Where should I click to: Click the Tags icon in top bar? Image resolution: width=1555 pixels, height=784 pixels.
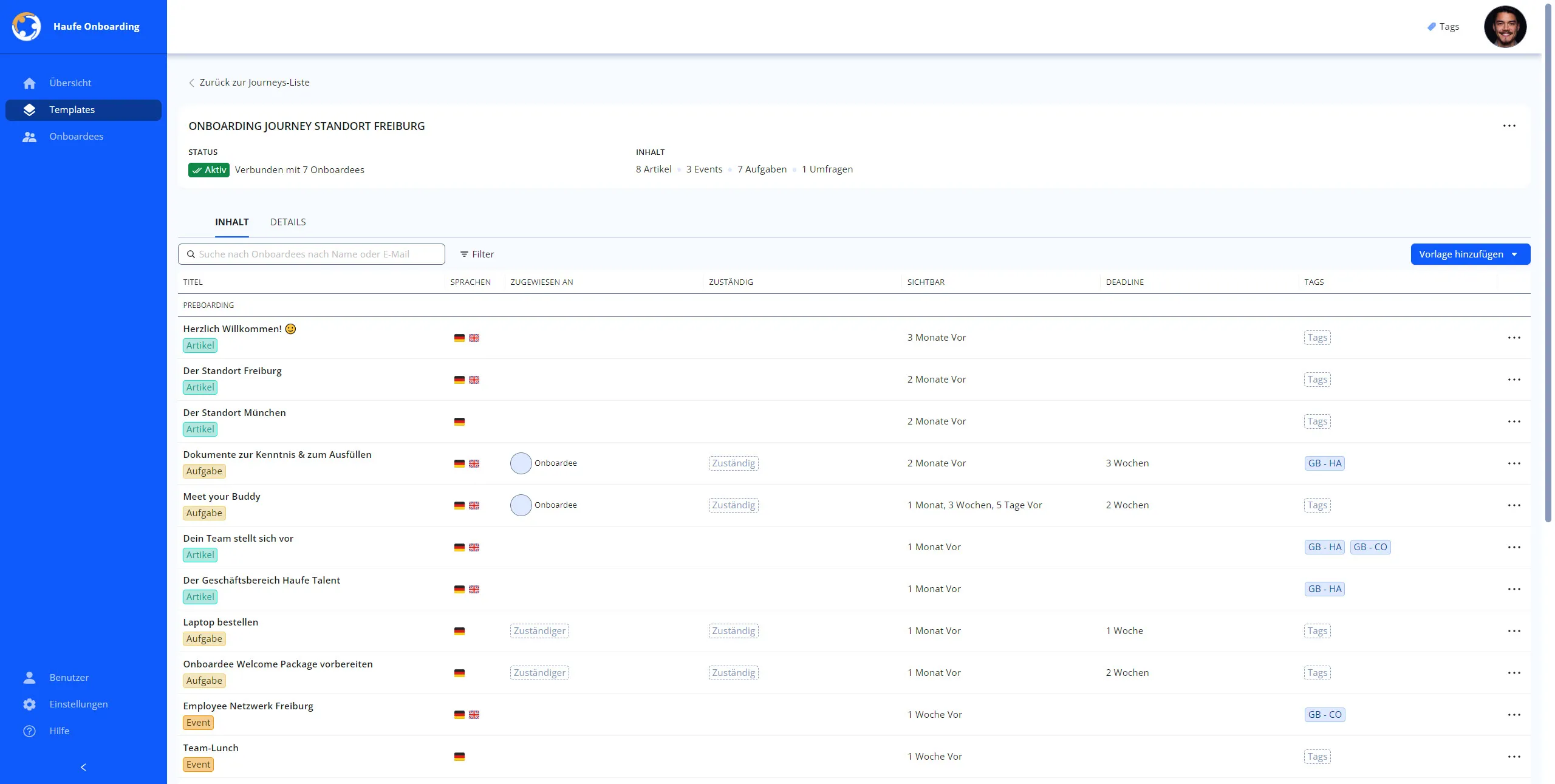click(x=1431, y=27)
